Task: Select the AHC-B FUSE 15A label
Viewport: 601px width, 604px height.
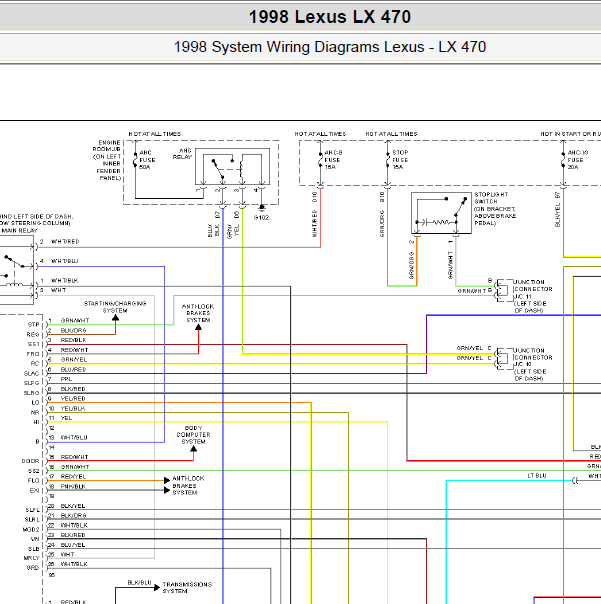Action: pos(333,160)
